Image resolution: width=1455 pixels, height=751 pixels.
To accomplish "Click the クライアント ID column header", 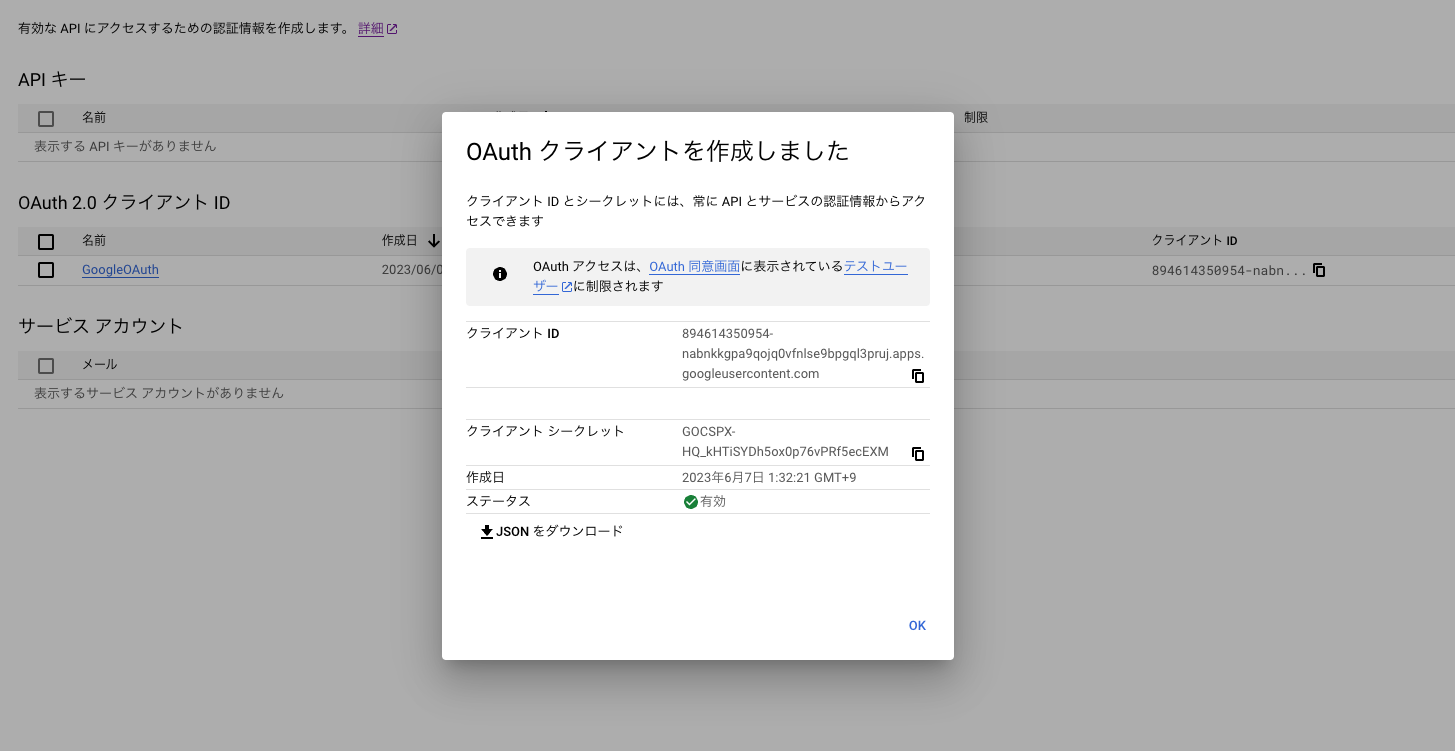I will coord(1195,241).
